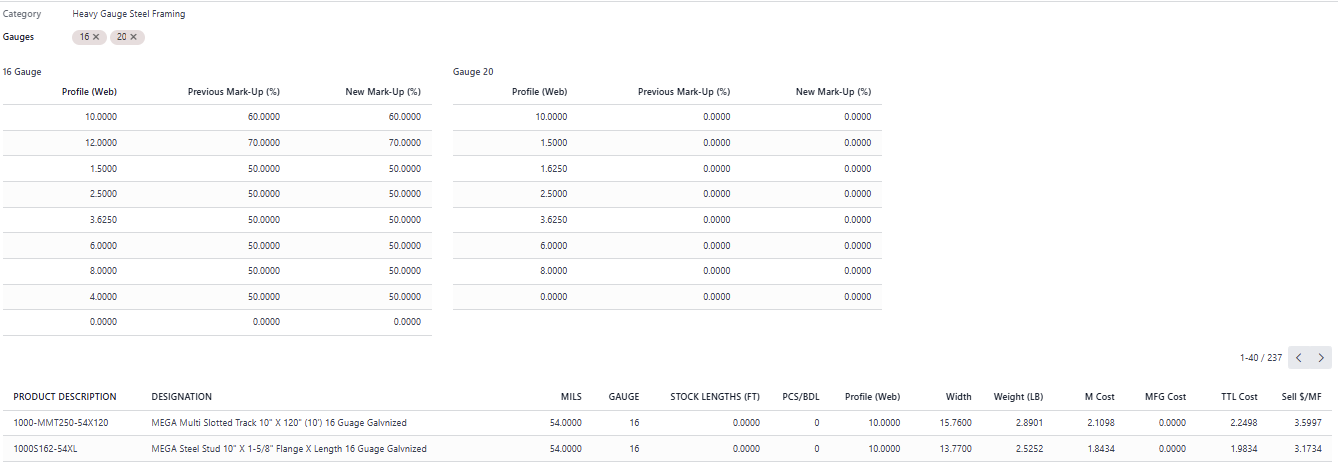Viewport: 1338px width, 464px height.
Task: Go to next page of products
Action: click(1322, 358)
